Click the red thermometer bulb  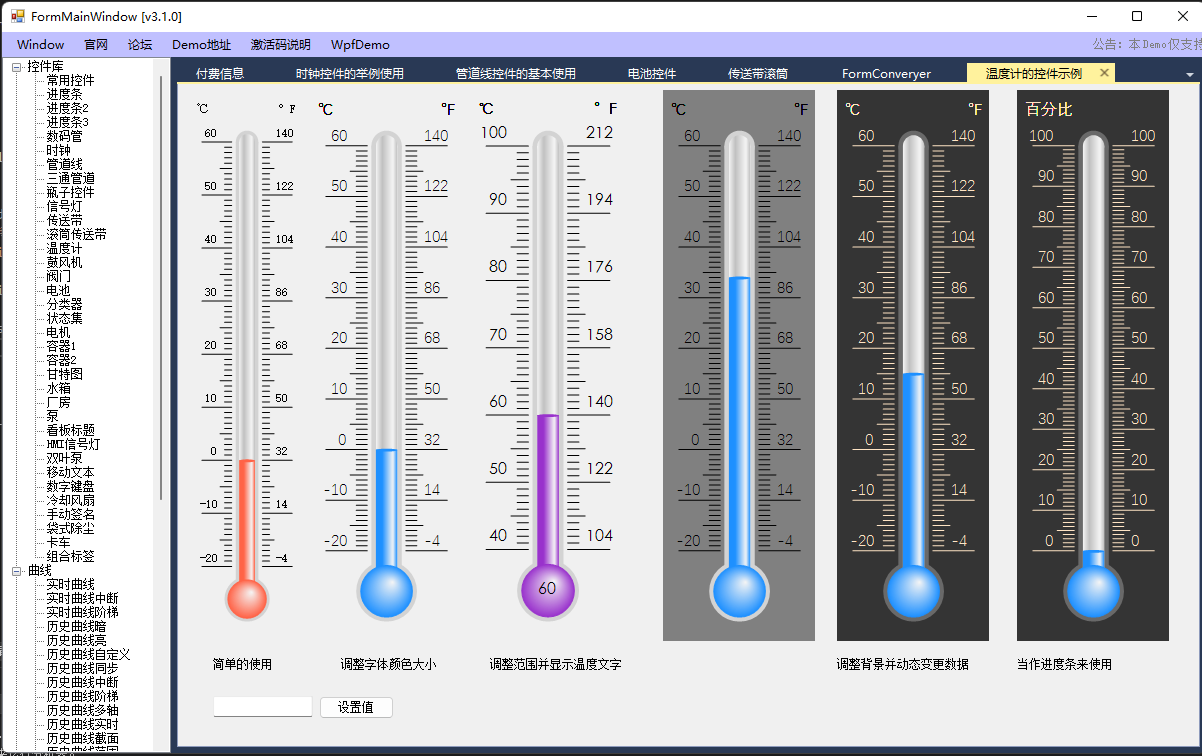click(247, 599)
